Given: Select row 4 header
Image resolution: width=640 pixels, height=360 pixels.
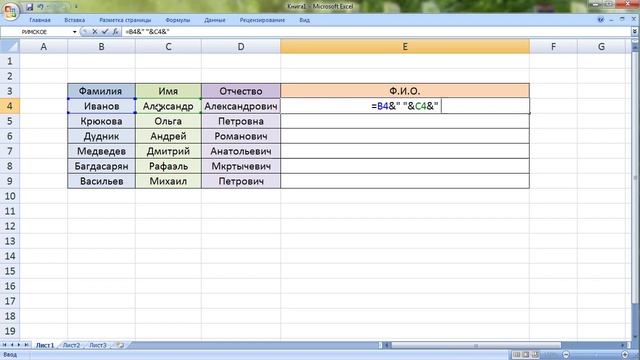Looking at the screenshot, I should (x=10, y=106).
